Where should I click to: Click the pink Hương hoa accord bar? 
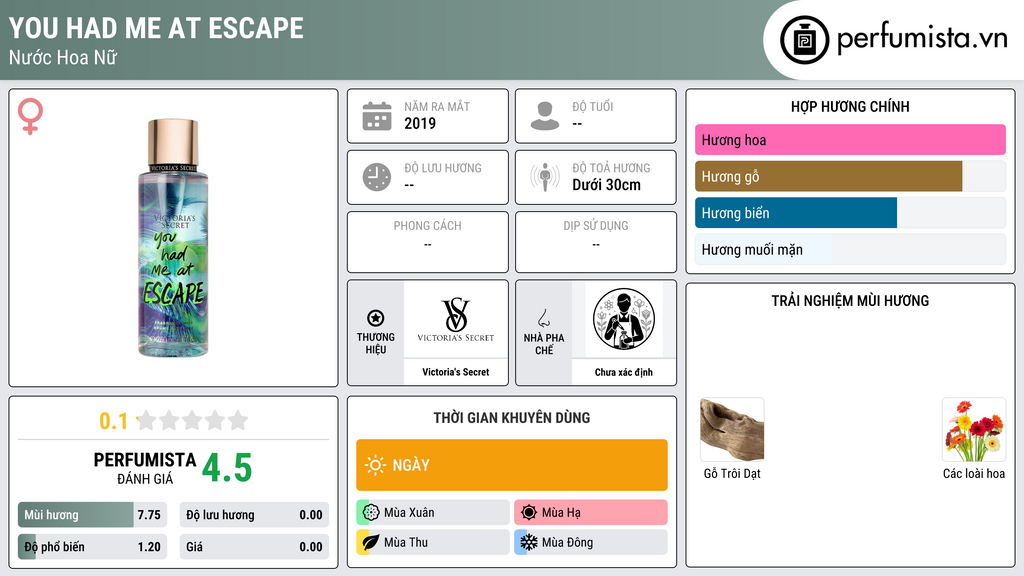tap(850, 140)
